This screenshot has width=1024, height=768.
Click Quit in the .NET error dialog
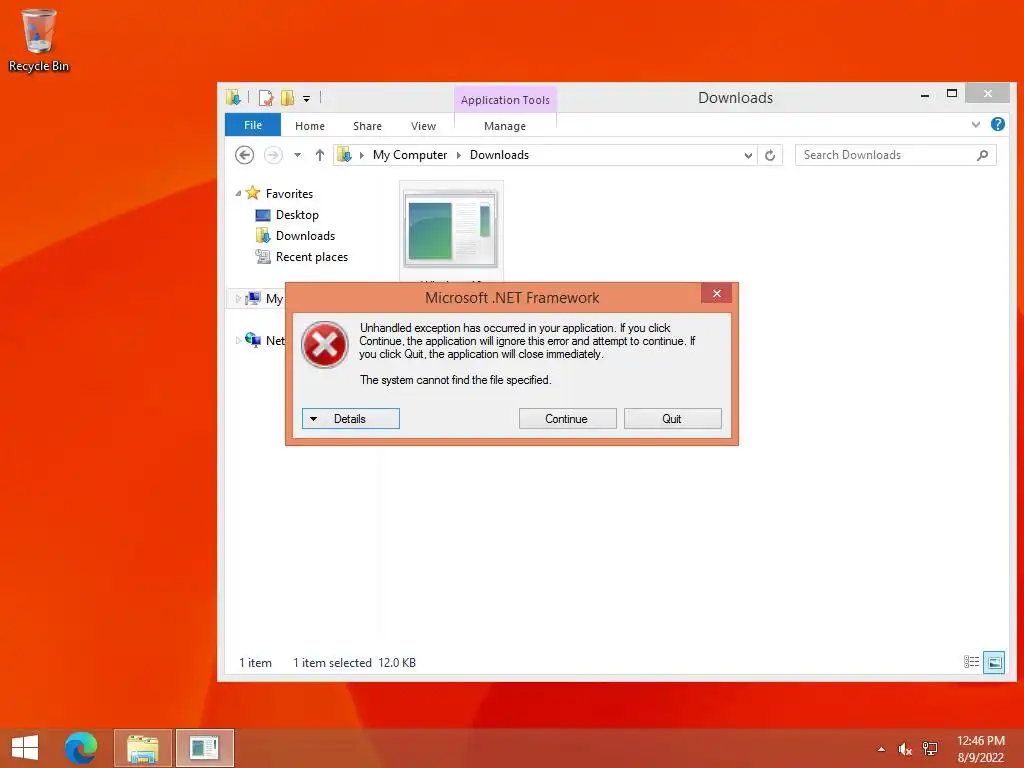(673, 419)
